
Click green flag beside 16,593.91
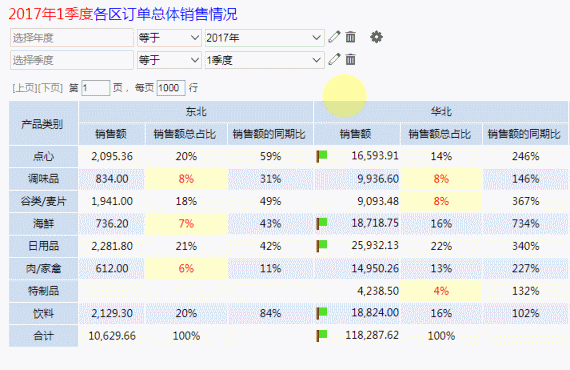click(321, 156)
